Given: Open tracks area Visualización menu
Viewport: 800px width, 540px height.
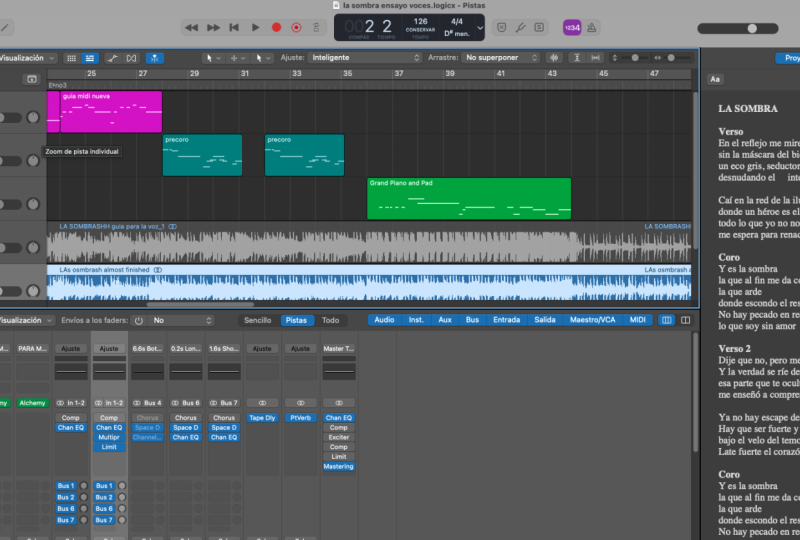Looking at the screenshot, I should click(x=27, y=58).
